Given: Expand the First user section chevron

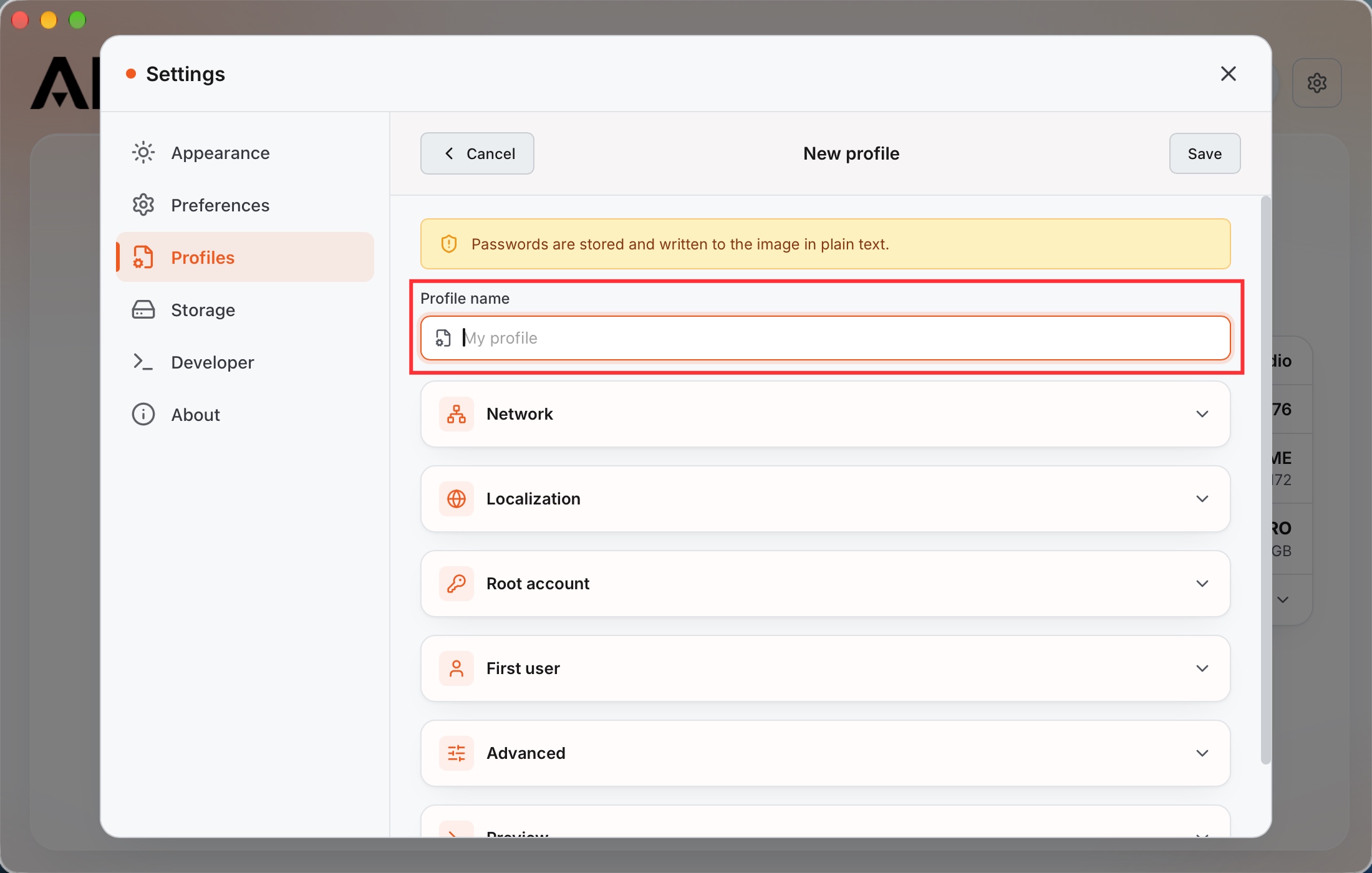Looking at the screenshot, I should [x=1202, y=668].
